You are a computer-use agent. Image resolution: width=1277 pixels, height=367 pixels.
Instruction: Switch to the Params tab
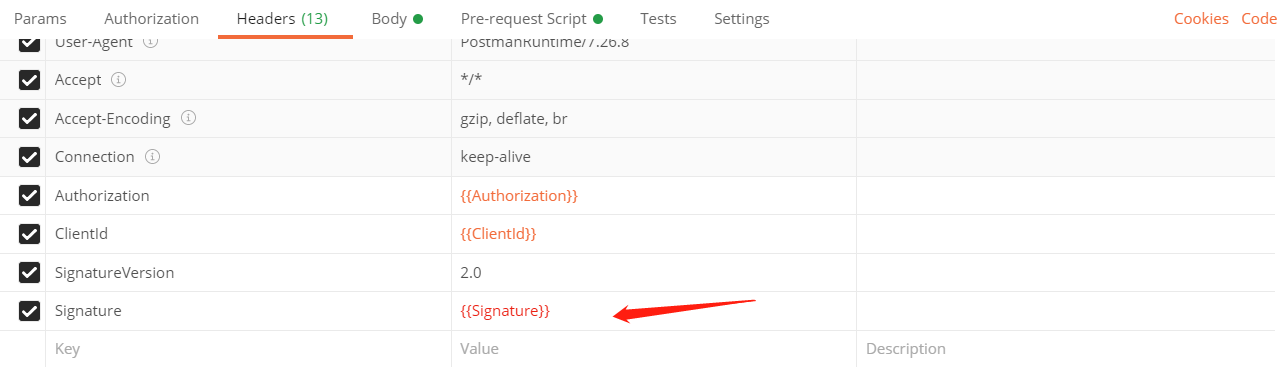point(40,19)
